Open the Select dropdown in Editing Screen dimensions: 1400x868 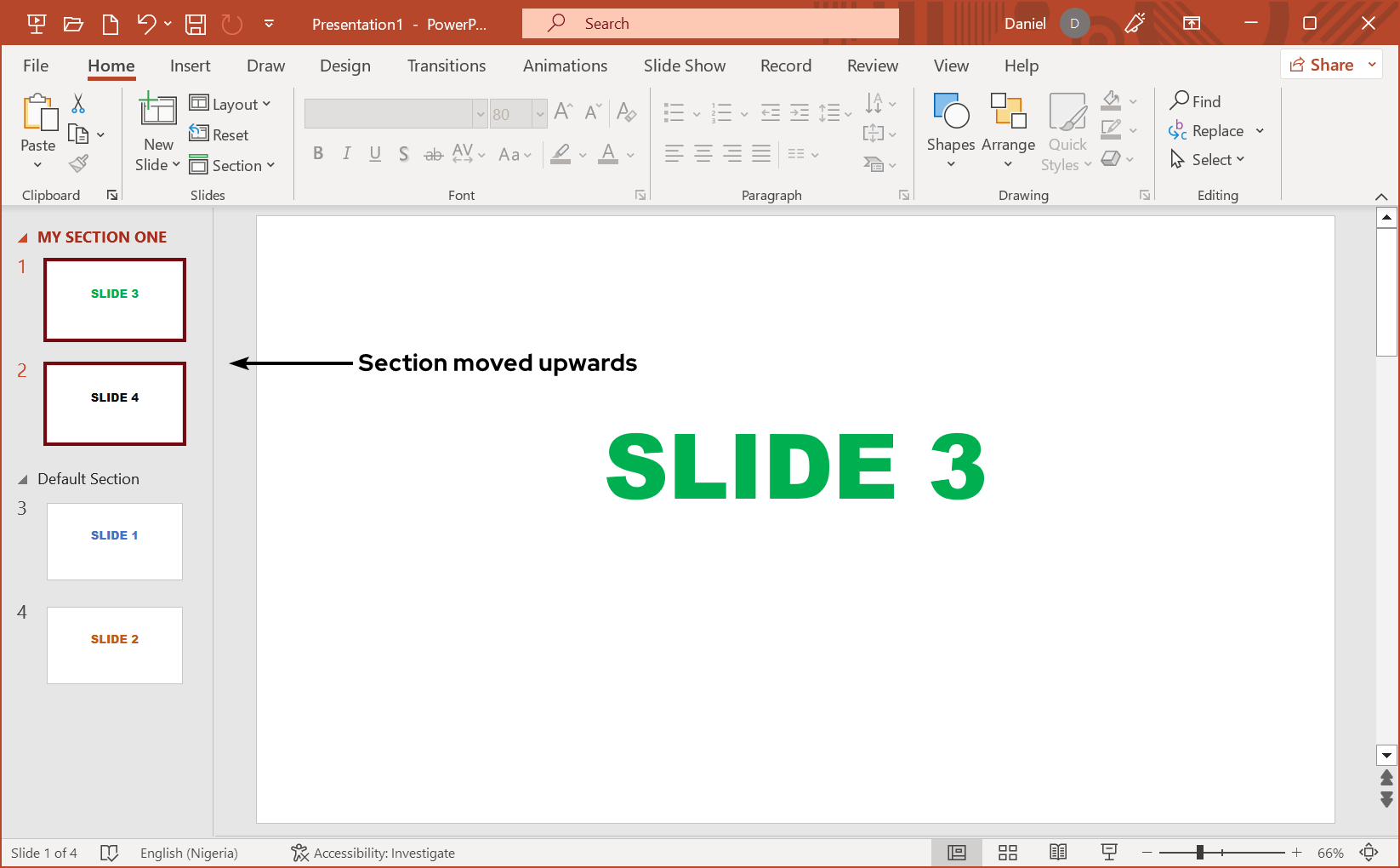[x=1209, y=160]
